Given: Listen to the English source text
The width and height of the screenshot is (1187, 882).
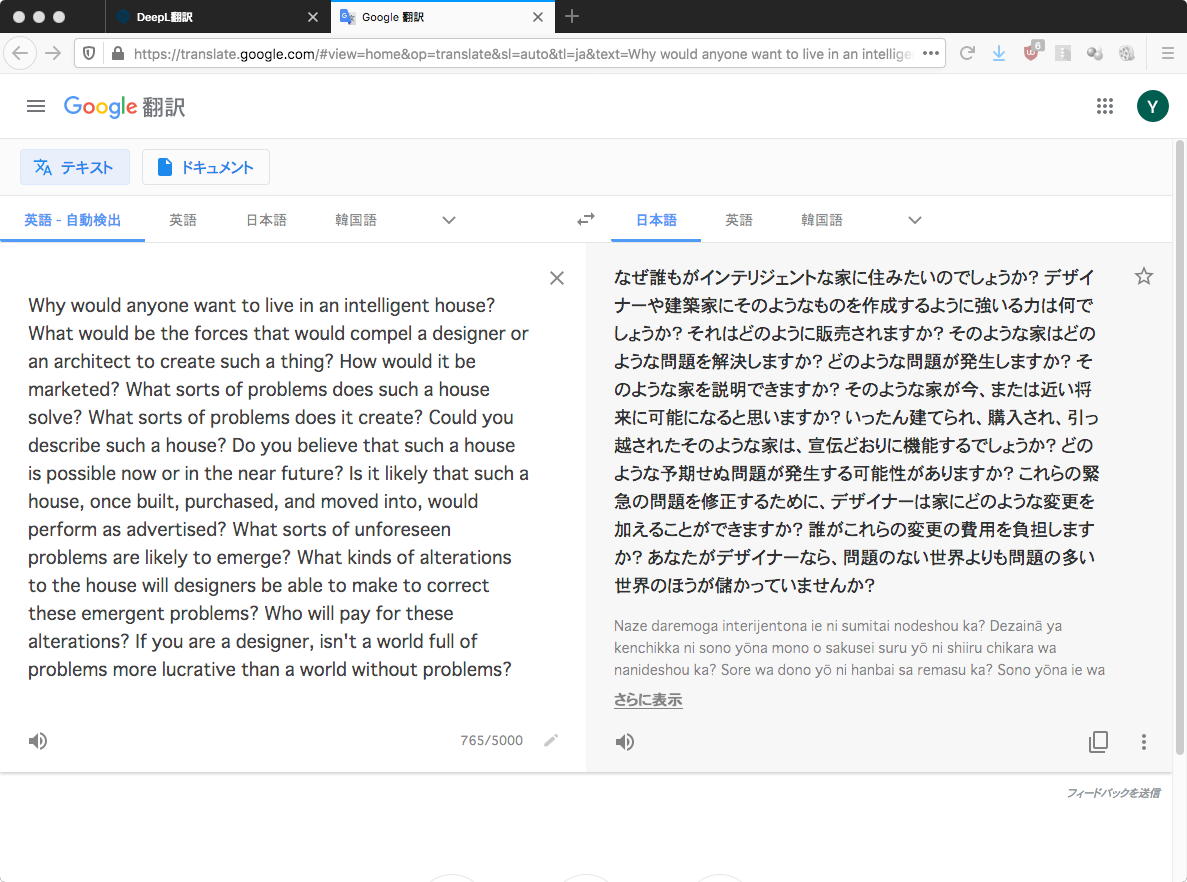Looking at the screenshot, I should [x=38, y=740].
